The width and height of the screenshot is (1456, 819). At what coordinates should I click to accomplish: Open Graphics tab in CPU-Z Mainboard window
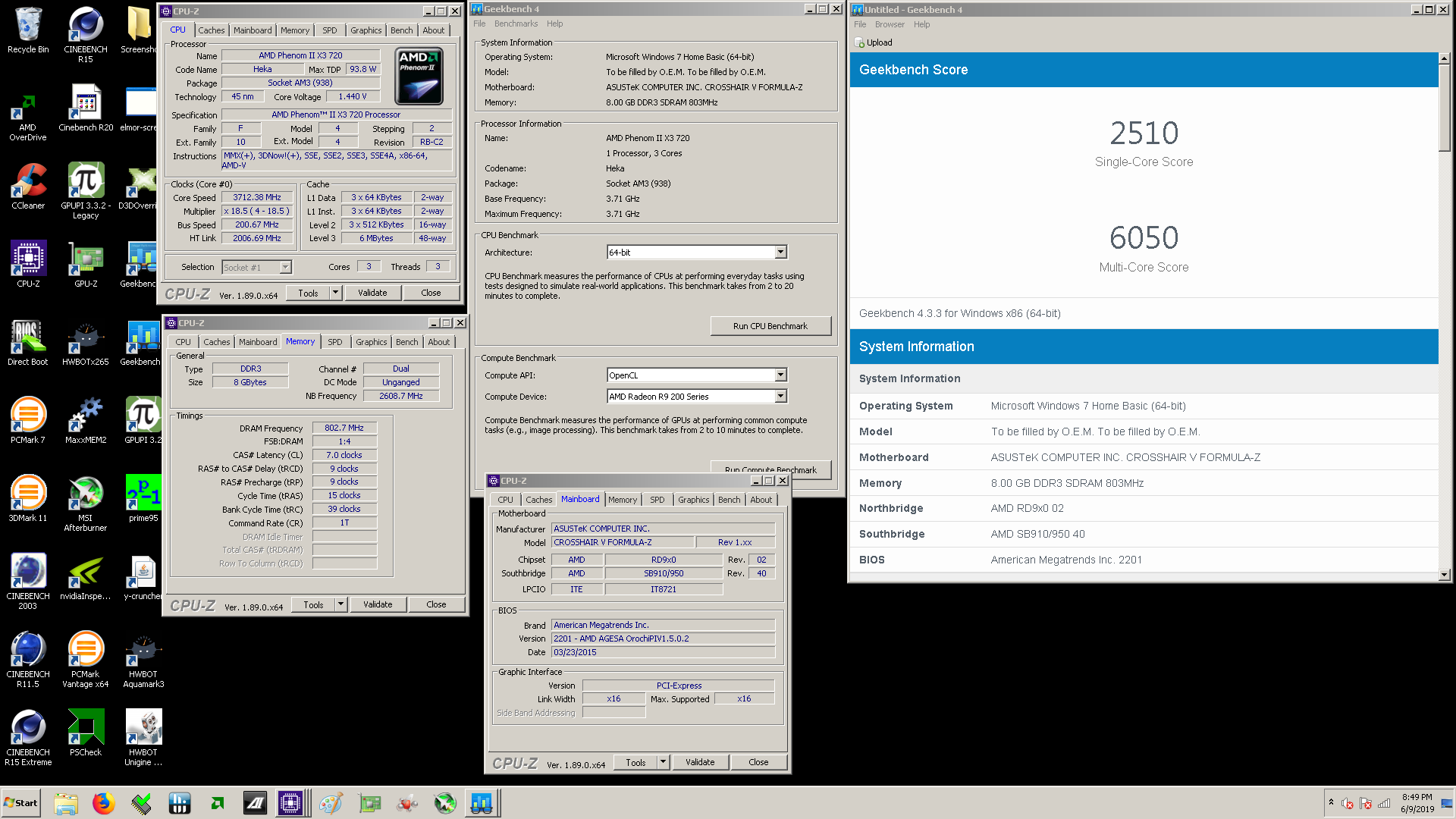pos(694,500)
